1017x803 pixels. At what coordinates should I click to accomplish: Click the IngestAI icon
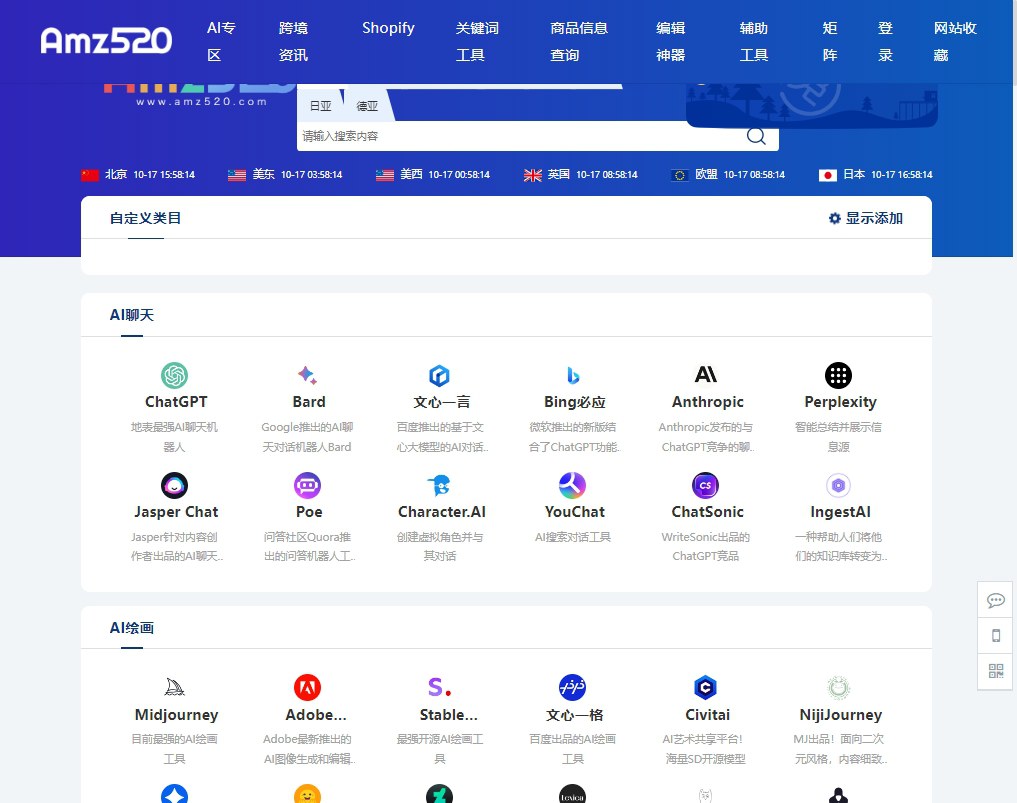pos(838,485)
